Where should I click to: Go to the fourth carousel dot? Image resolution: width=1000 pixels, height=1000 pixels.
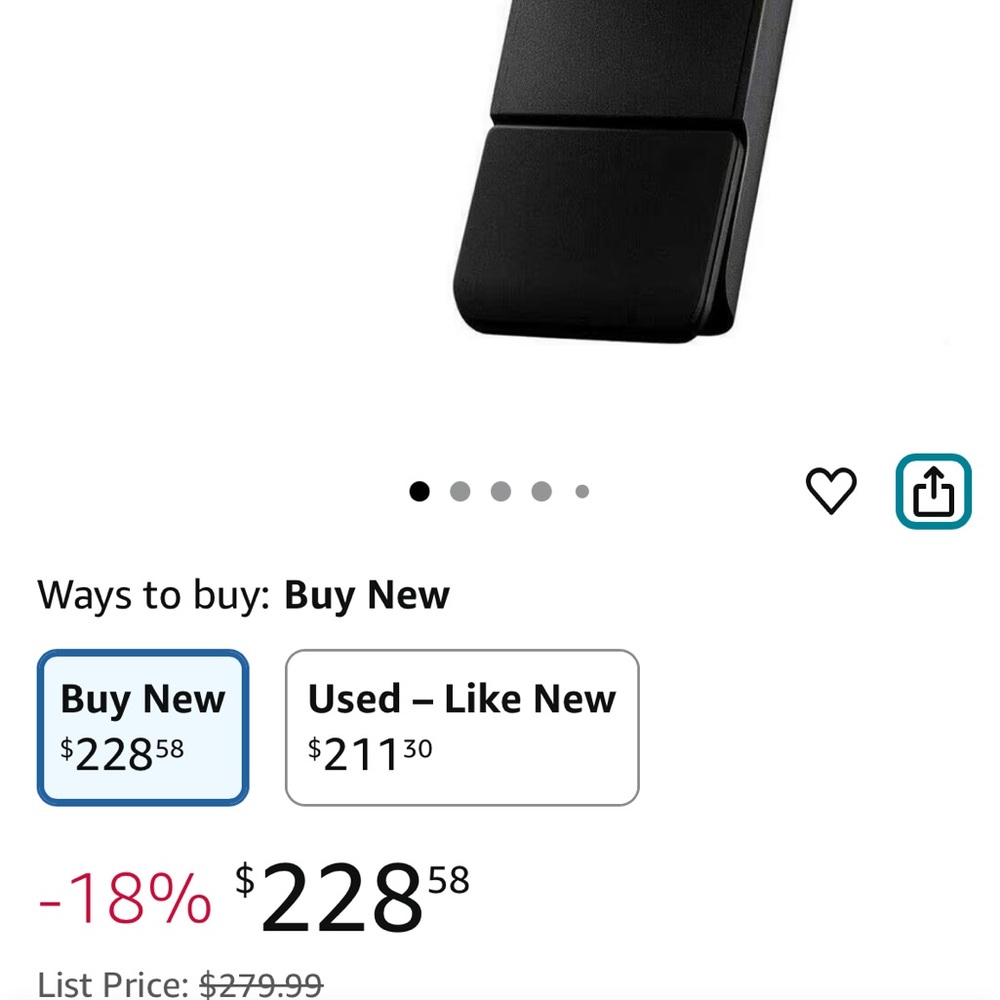coord(542,491)
